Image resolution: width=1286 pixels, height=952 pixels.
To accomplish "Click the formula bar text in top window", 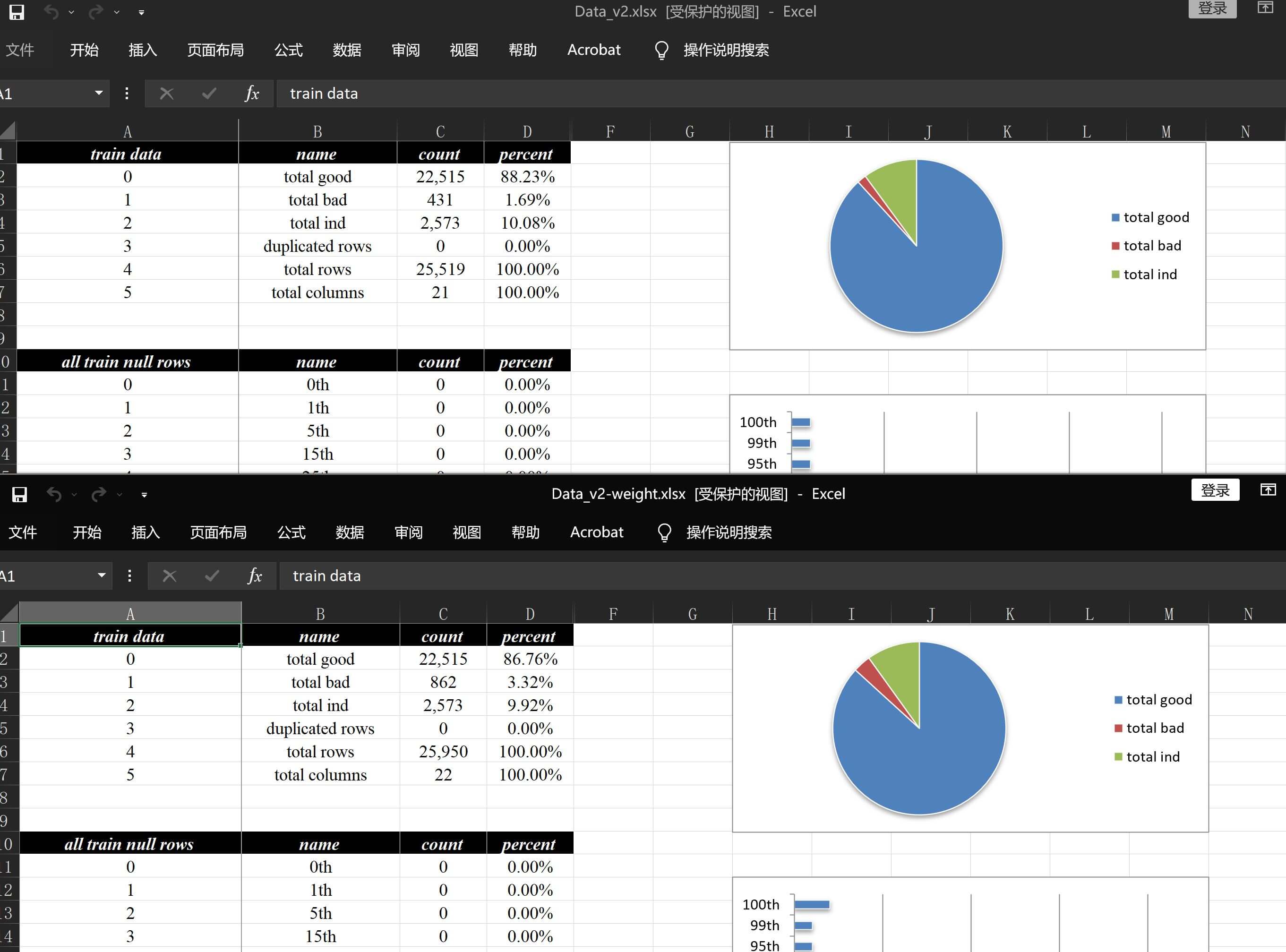I will (324, 94).
